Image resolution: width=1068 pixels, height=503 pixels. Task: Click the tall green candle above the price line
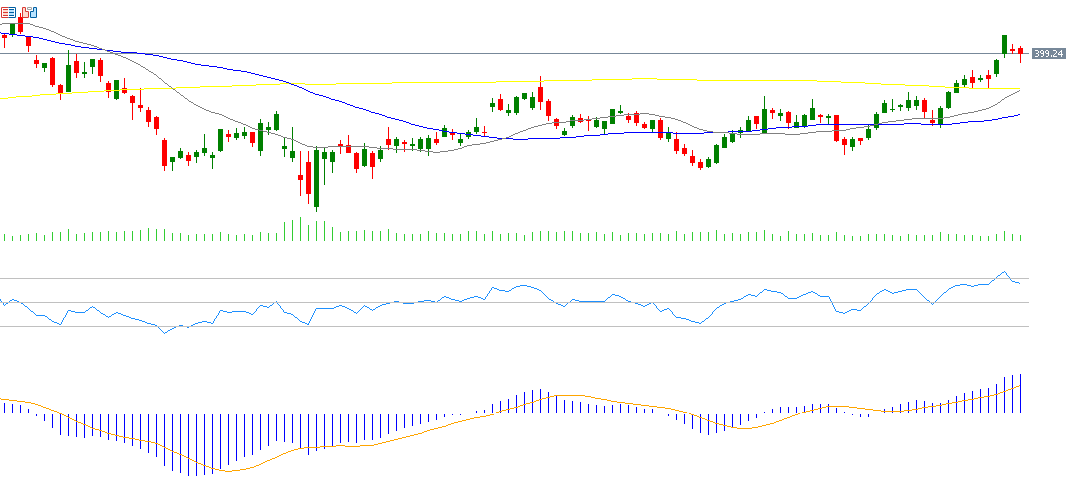pos(1004,44)
